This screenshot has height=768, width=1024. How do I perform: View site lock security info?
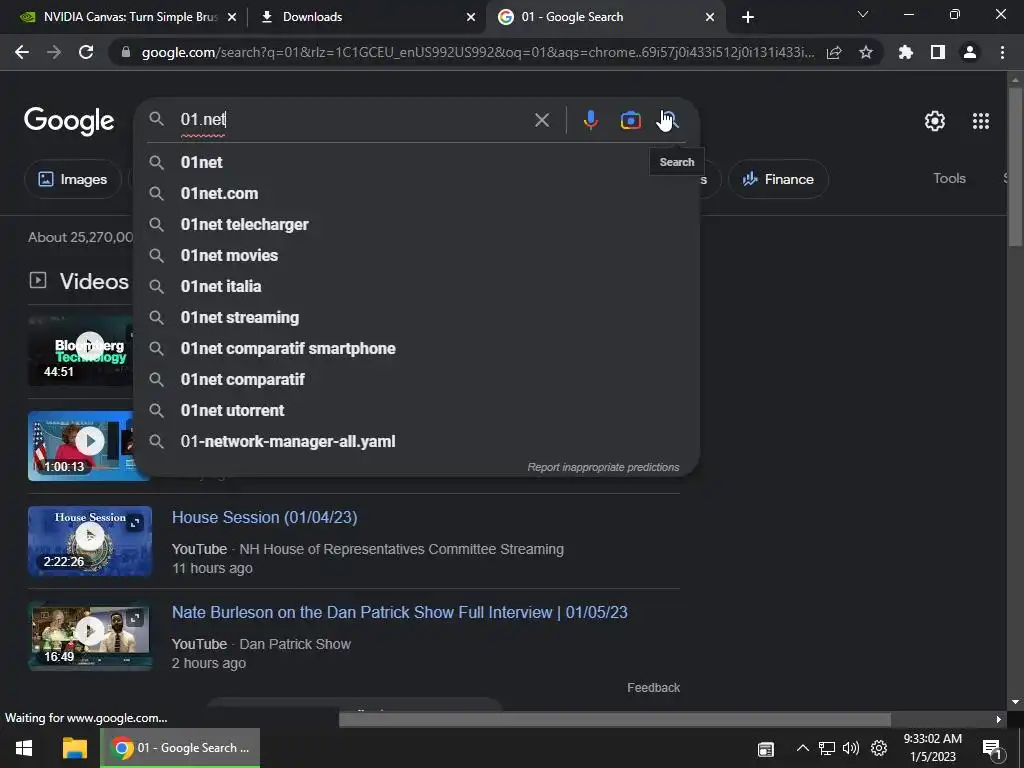pos(126,52)
